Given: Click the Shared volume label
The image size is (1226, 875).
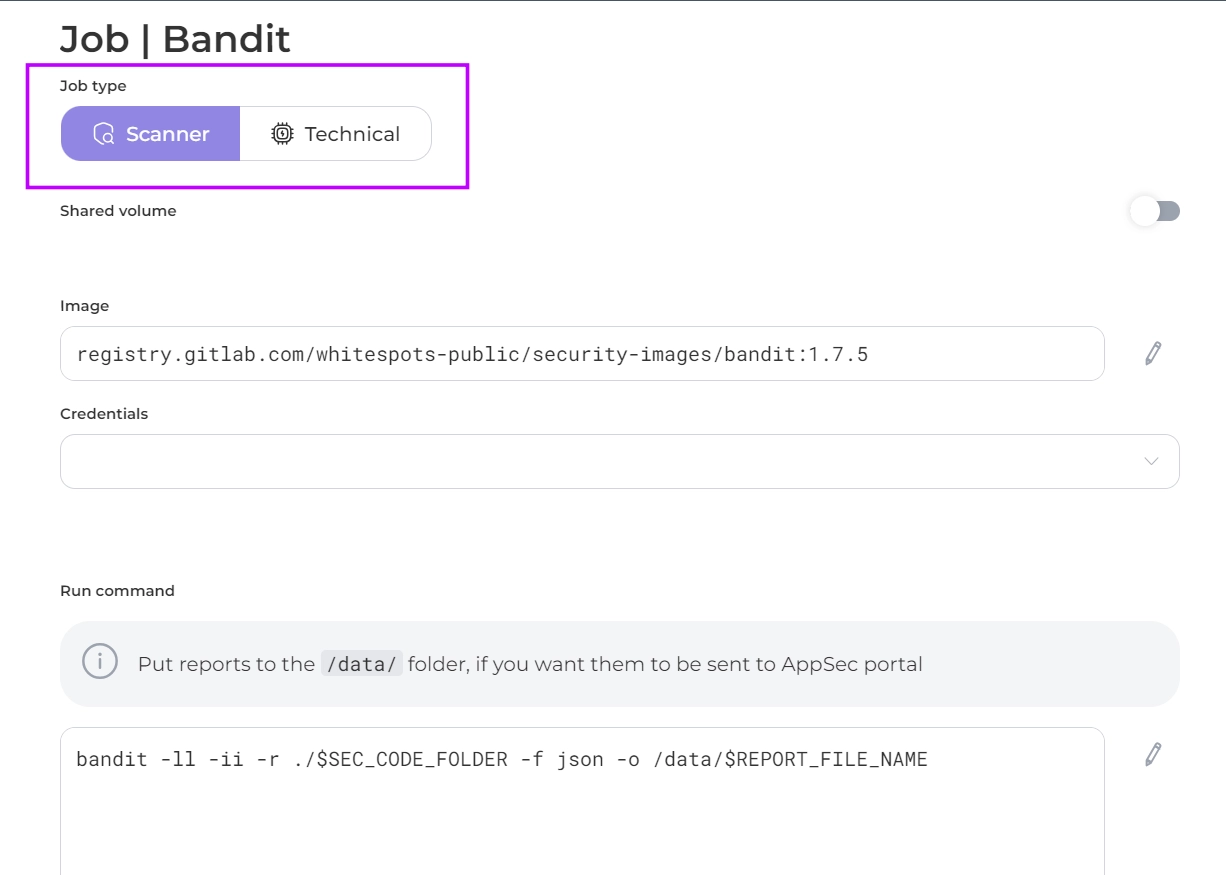Looking at the screenshot, I should click(x=118, y=211).
